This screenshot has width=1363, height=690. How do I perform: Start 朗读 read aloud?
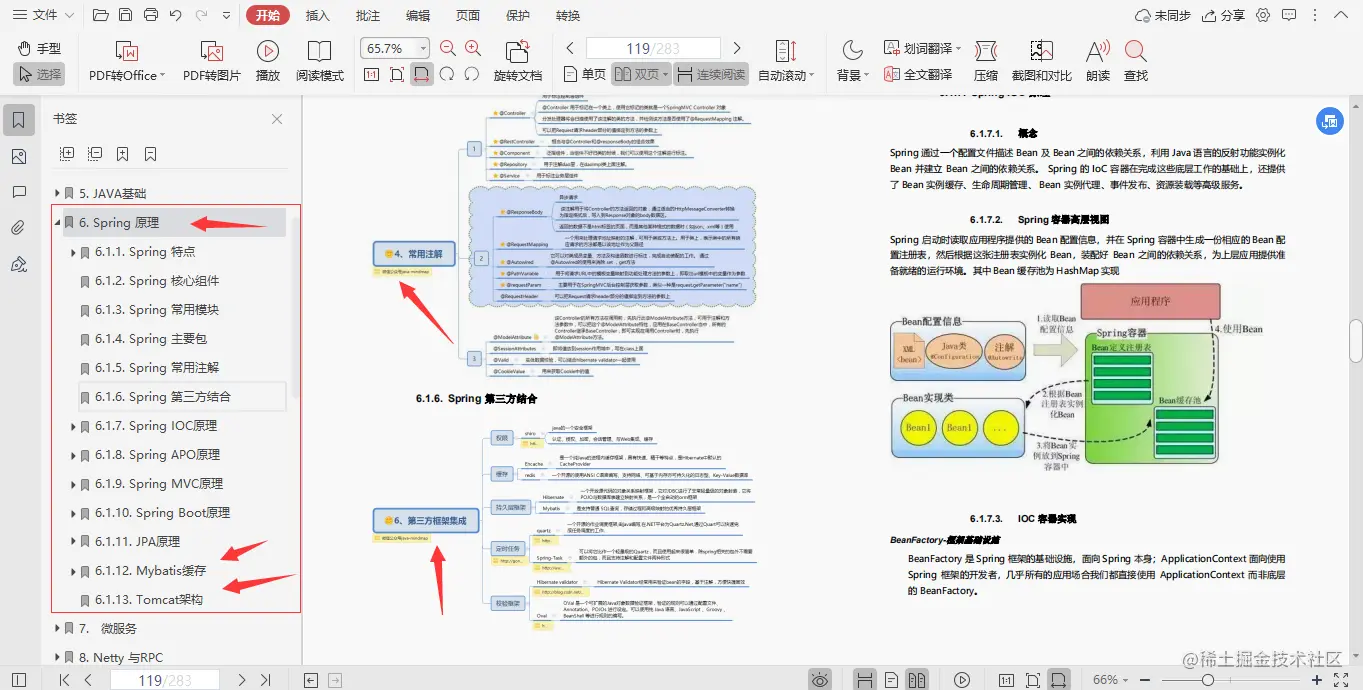pyautogui.click(x=1098, y=60)
